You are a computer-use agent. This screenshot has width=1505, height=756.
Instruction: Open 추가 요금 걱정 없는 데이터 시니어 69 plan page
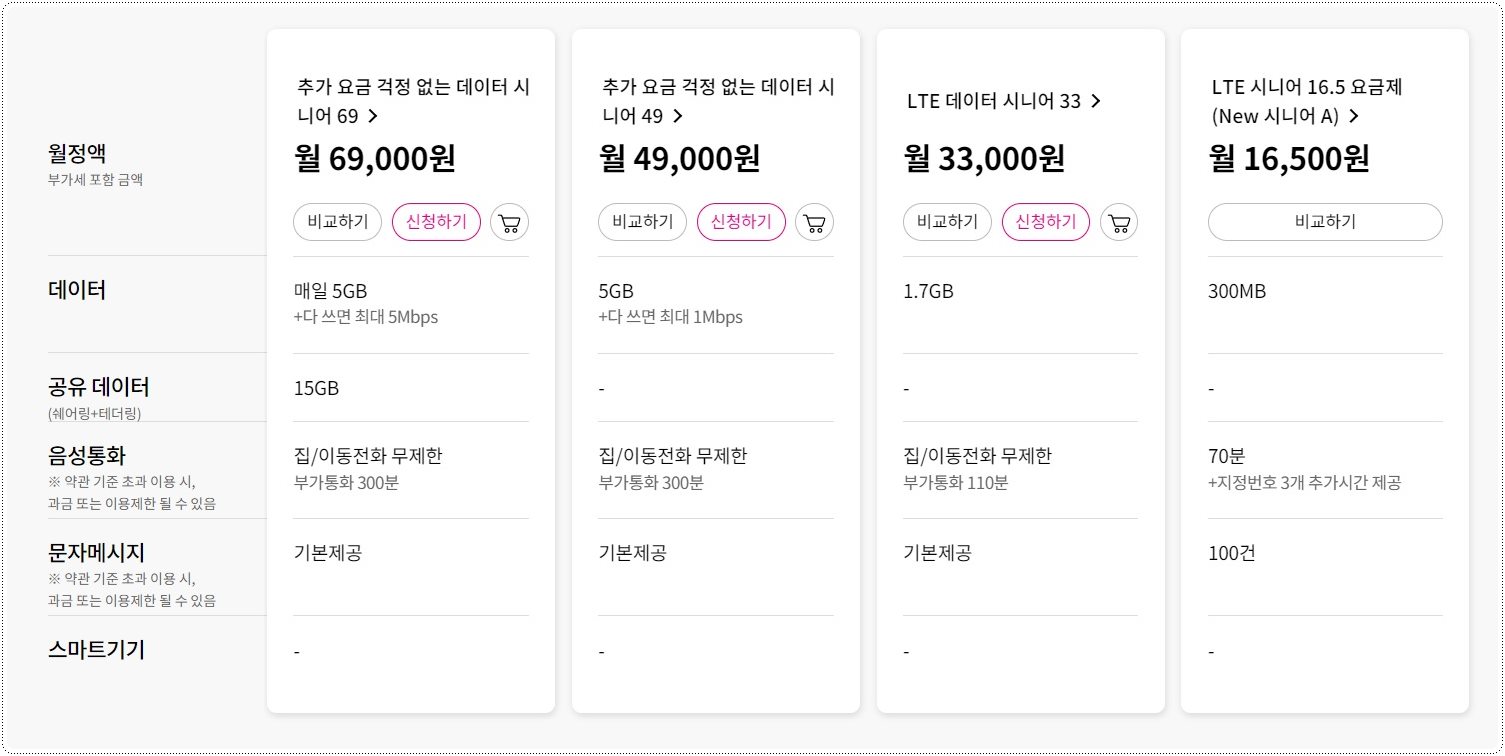click(411, 101)
